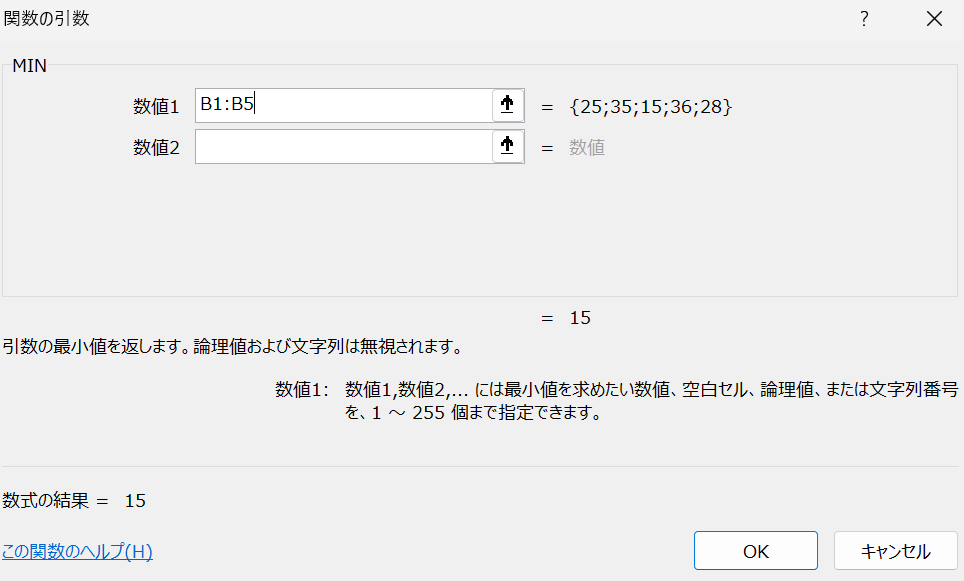This screenshot has width=964, height=581.
Task: Click the MIN function name label
Action: pos(29,67)
